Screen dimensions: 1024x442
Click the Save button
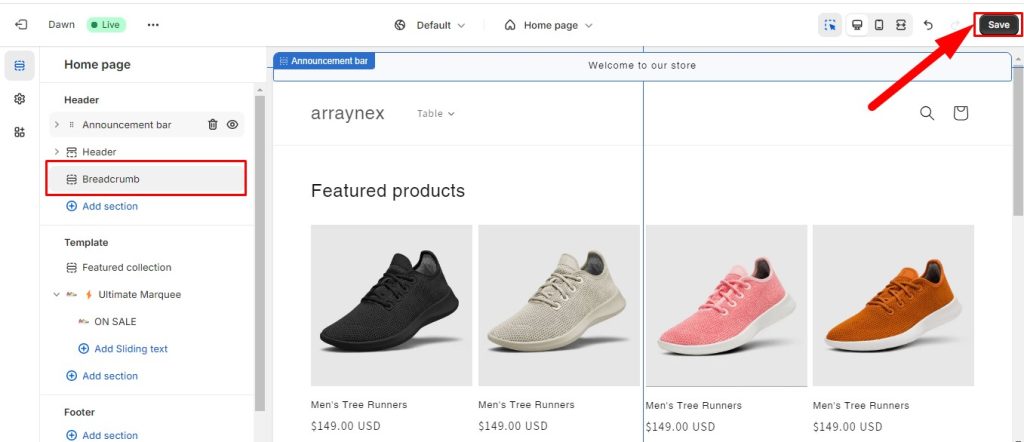(998, 25)
